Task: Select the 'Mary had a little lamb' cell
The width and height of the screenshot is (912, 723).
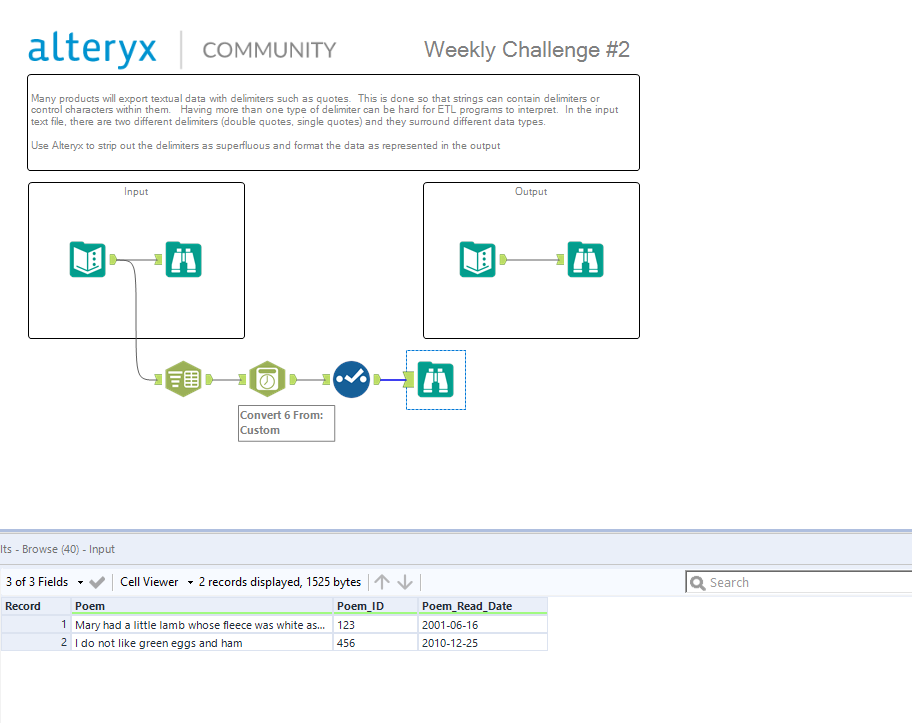Action: click(201, 625)
